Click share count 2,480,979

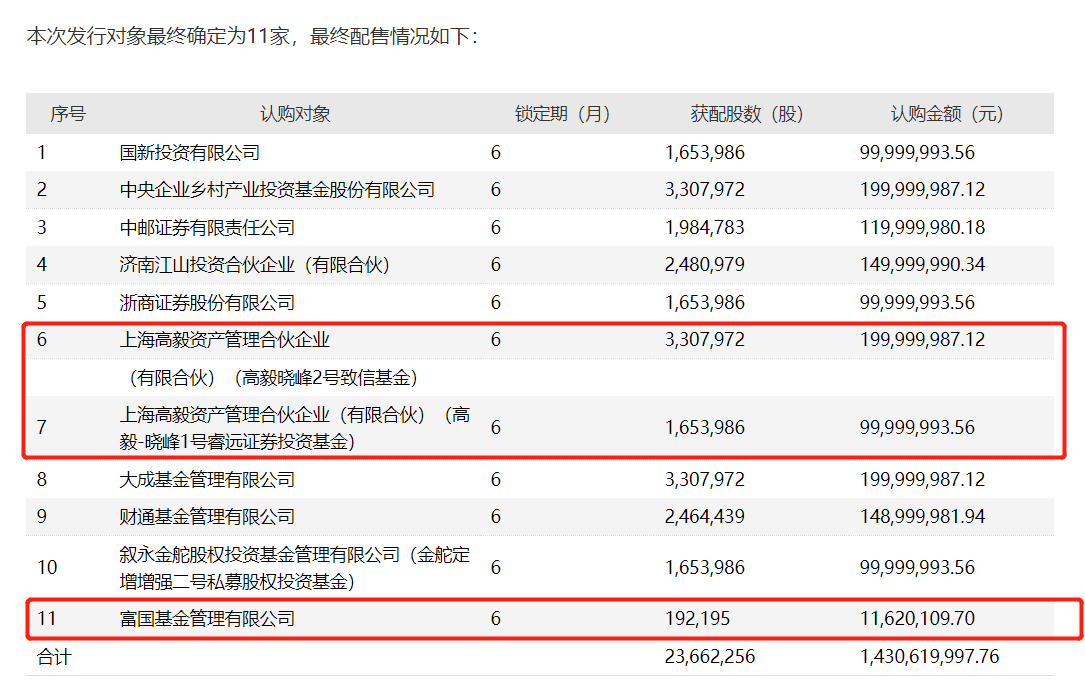[x=704, y=264]
